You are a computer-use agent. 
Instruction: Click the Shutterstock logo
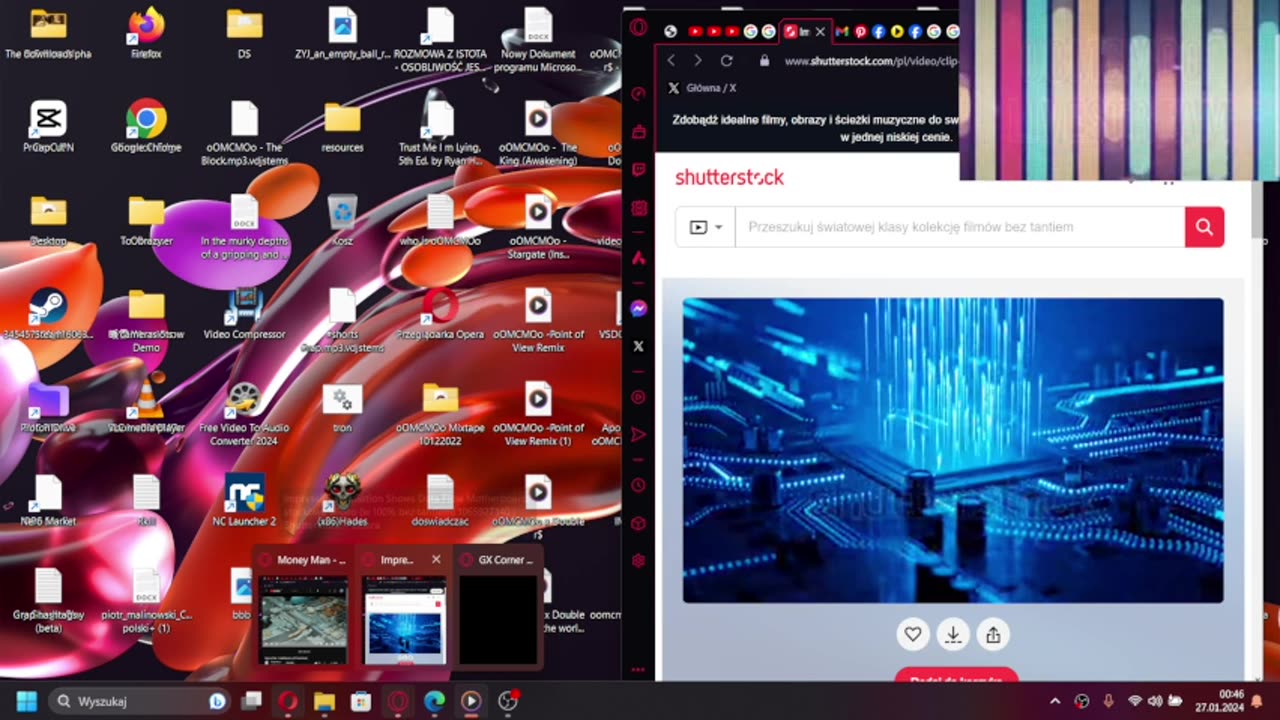point(729,177)
